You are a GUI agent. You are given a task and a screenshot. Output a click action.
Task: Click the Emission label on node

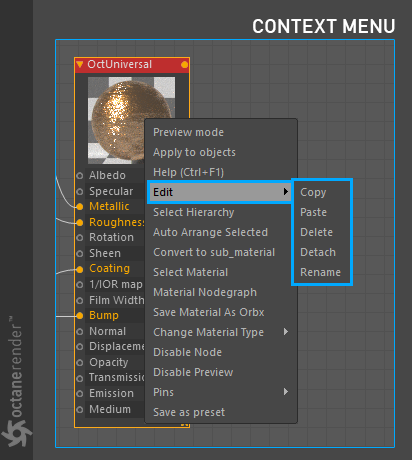pyautogui.click(x=111, y=394)
